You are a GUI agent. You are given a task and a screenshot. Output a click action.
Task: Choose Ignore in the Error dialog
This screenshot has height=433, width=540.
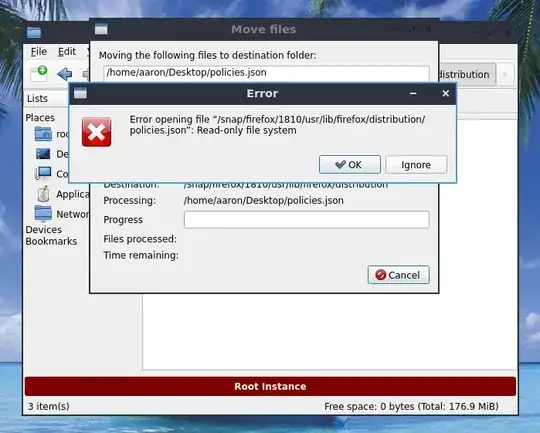click(416, 165)
